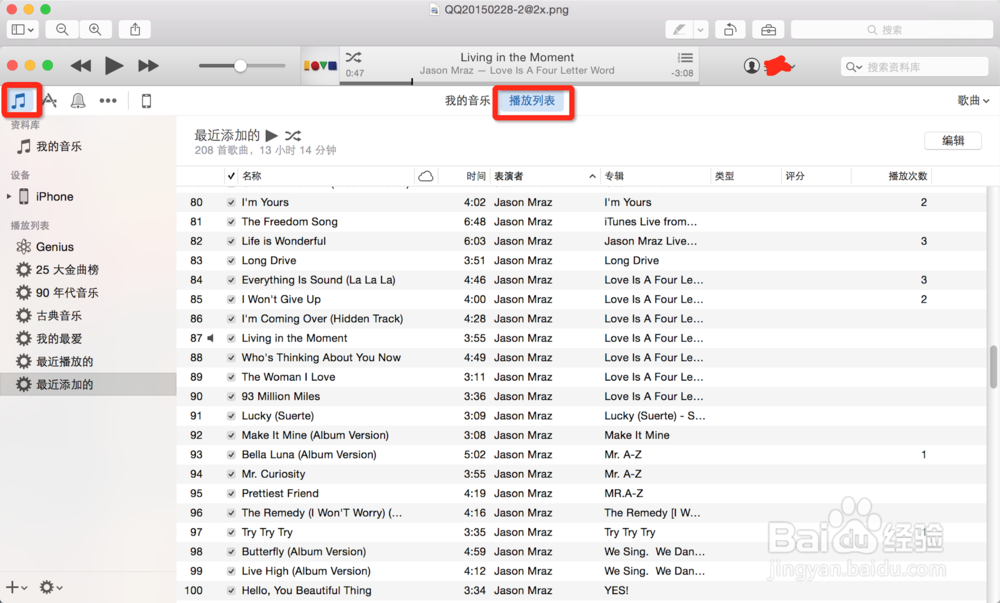Play the recently added playlist
Image resolution: width=1000 pixels, height=603 pixels.
pyautogui.click(x=271, y=135)
